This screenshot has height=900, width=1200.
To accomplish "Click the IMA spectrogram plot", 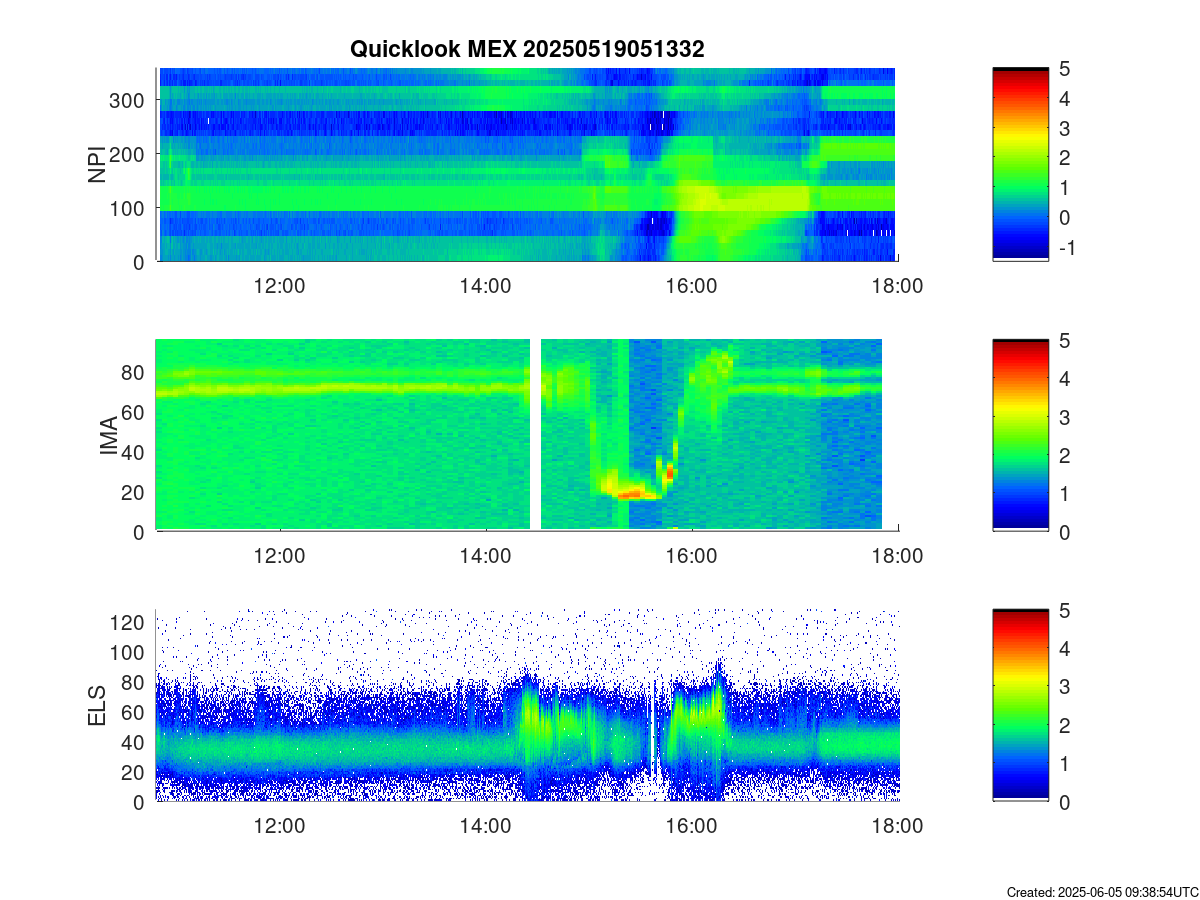I will click(527, 435).
